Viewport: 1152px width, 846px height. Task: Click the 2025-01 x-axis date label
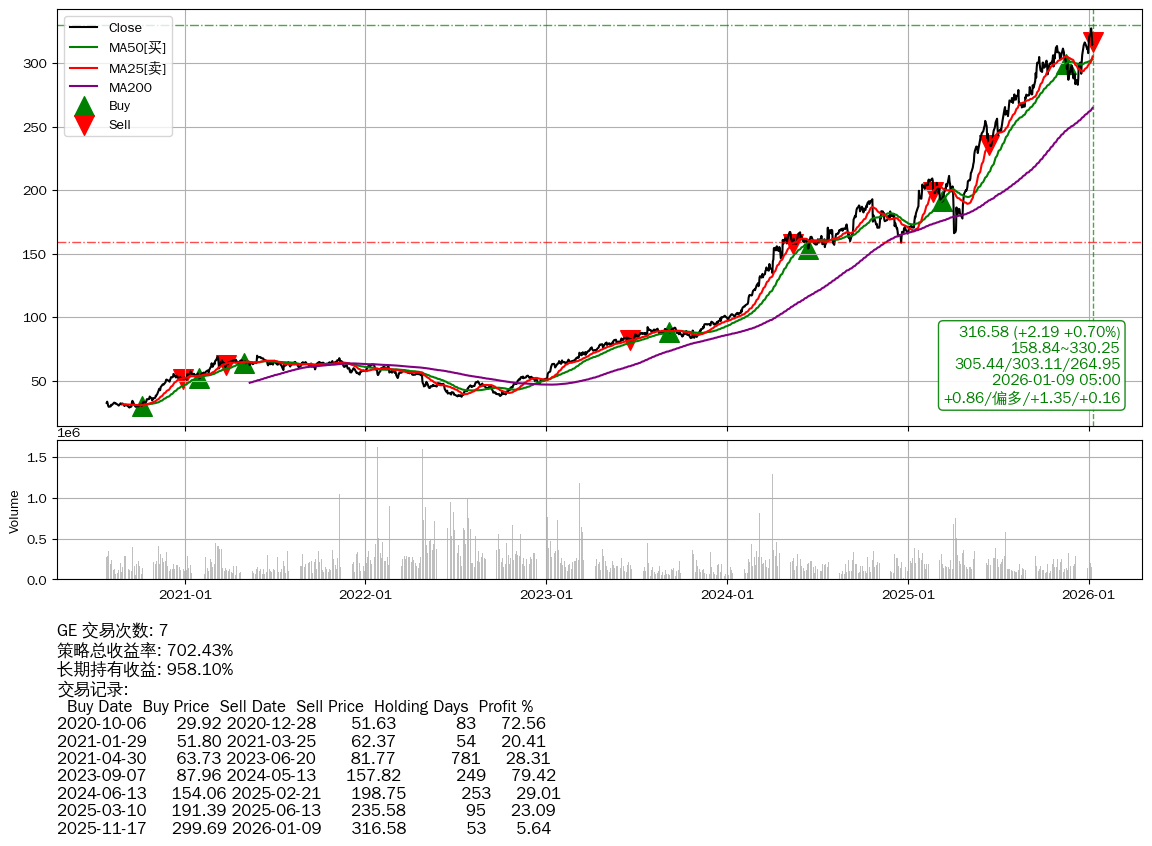click(907, 595)
